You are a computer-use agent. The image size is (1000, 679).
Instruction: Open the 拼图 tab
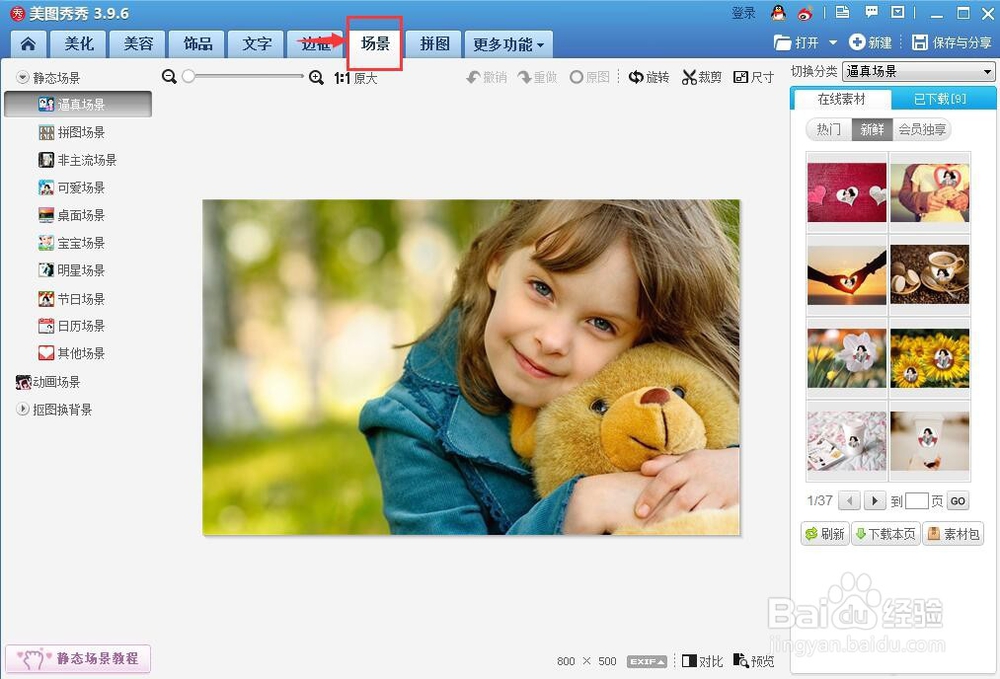[x=435, y=44]
